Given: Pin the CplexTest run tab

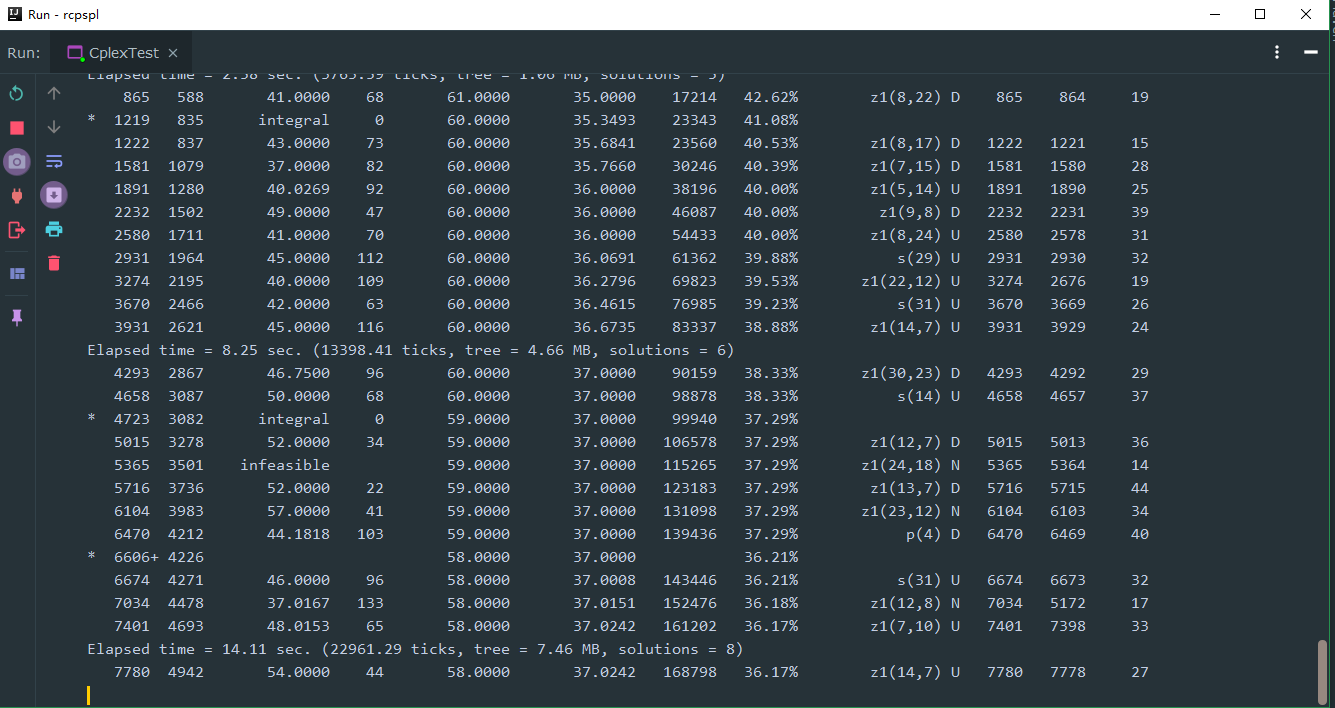Looking at the screenshot, I should click(16, 317).
